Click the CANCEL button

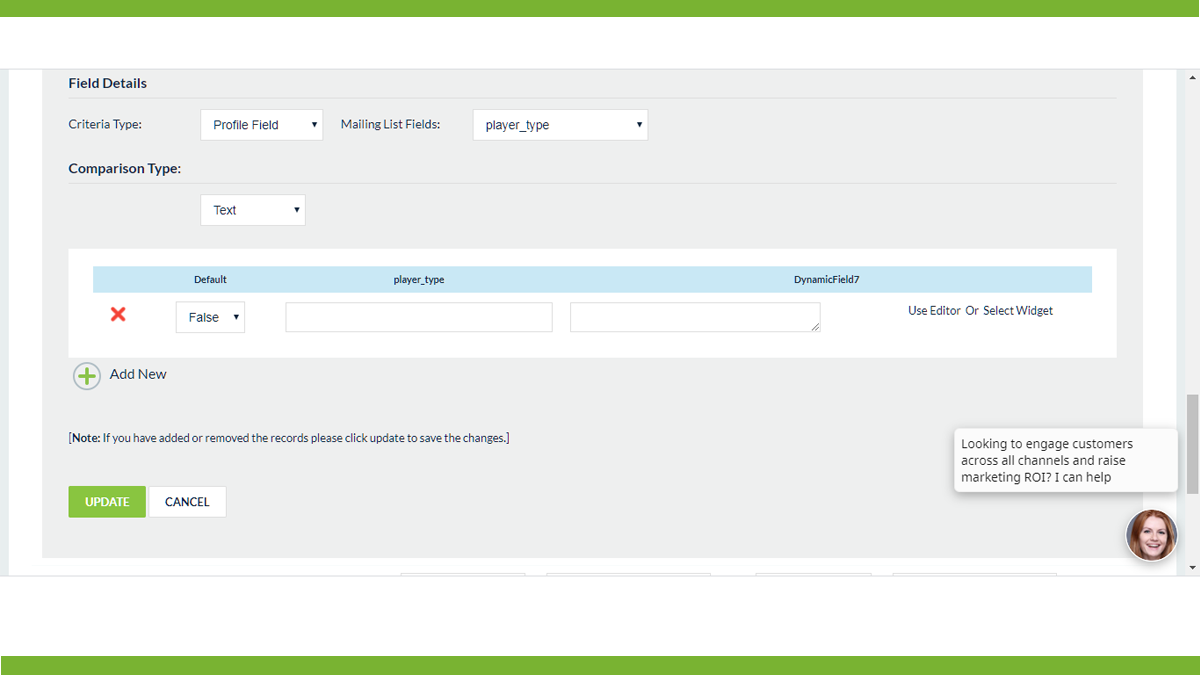(187, 501)
